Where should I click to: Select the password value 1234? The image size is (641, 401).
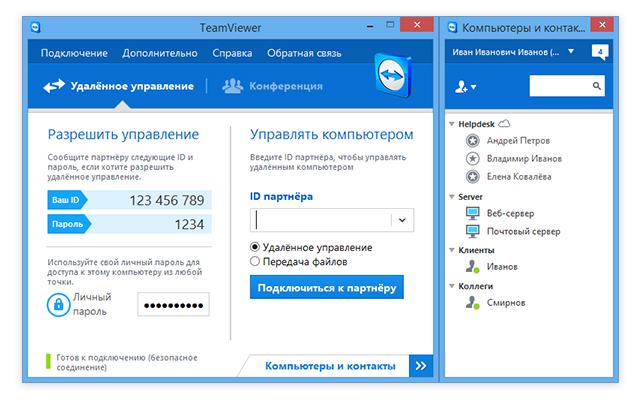pos(189,224)
